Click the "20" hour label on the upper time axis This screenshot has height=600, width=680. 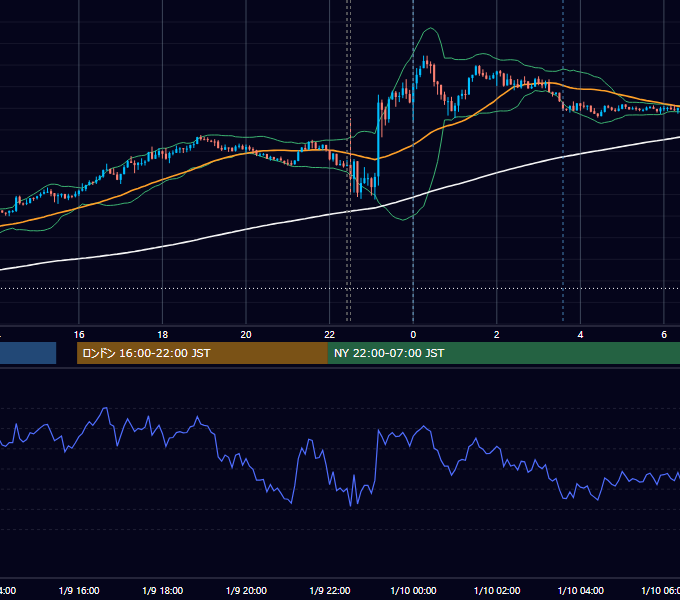click(x=246, y=335)
